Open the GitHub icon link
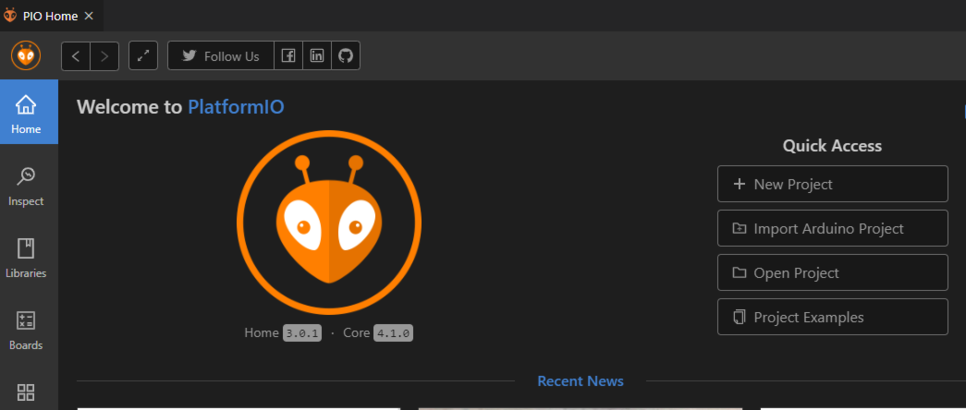 tap(346, 56)
